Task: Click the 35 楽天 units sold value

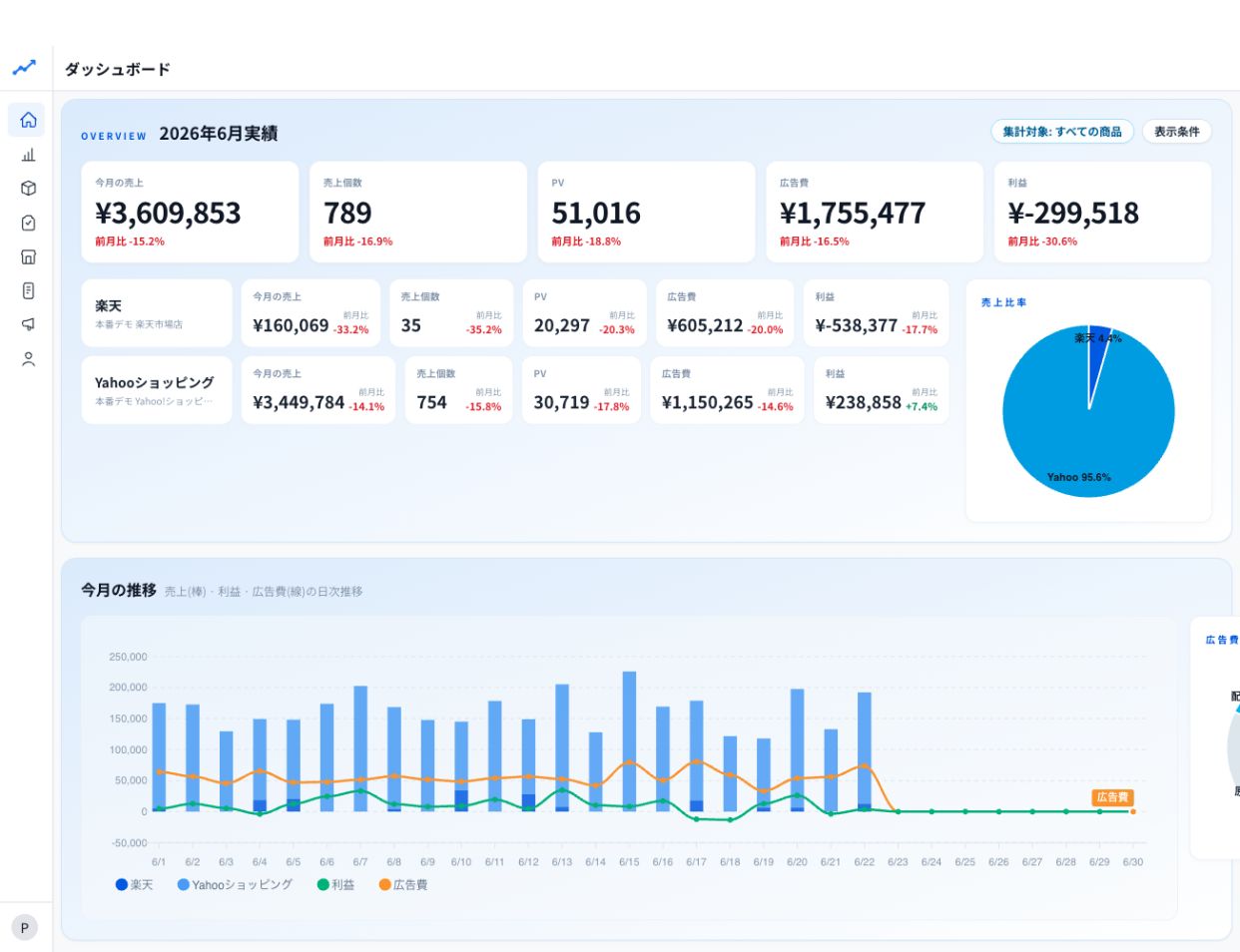Action: pos(410,325)
